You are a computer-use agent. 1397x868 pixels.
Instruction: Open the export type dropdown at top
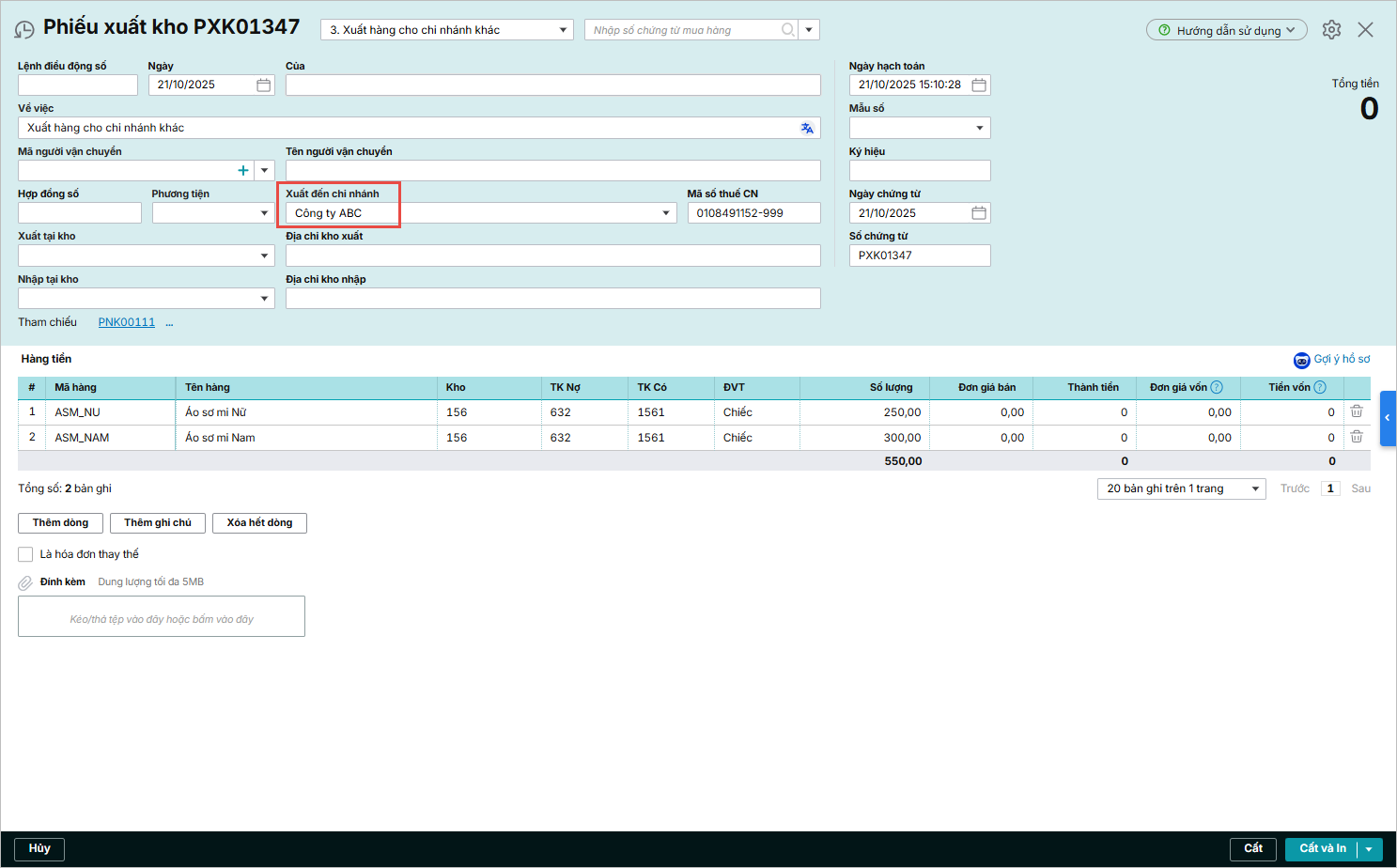(563, 30)
